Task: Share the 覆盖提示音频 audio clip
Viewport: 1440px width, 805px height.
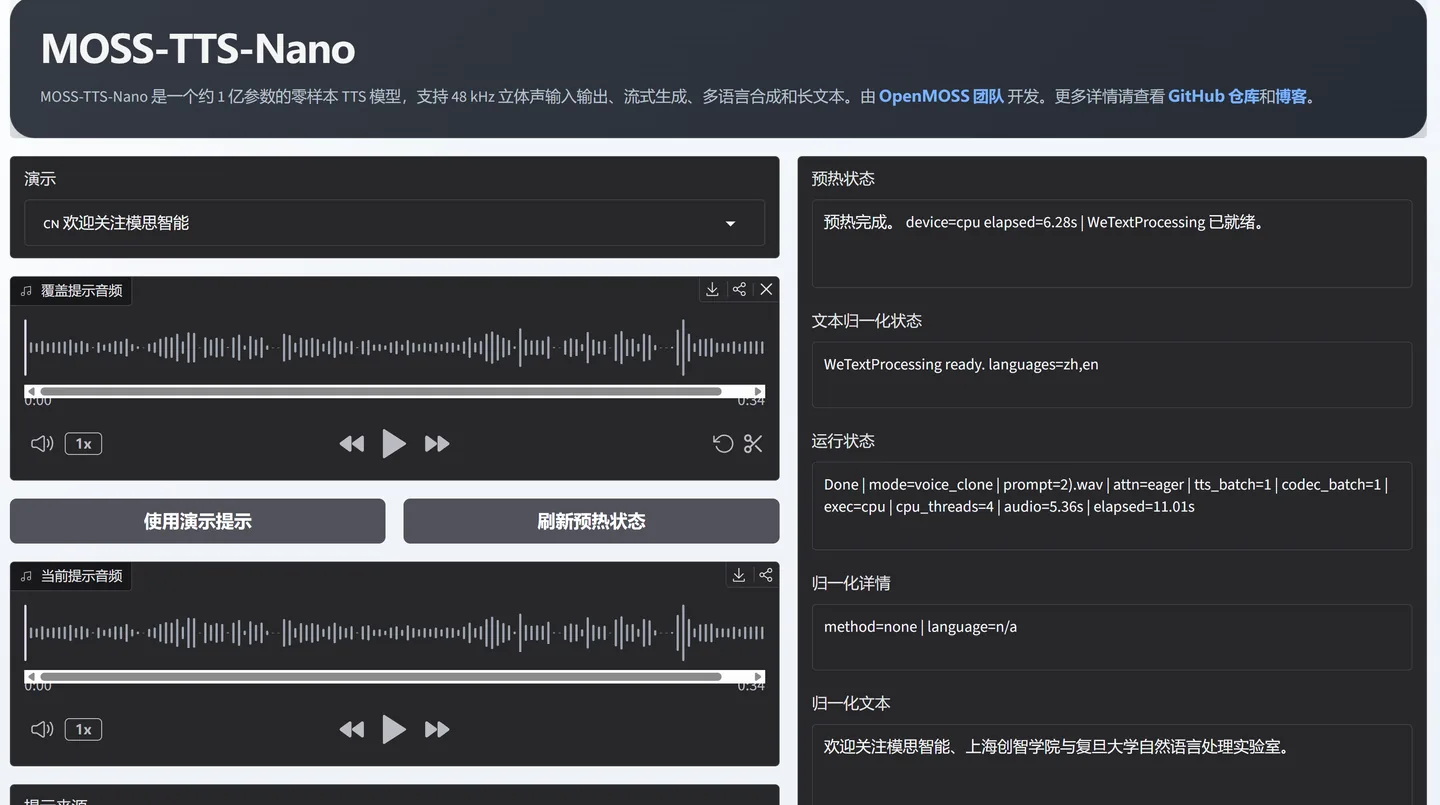Action: [x=739, y=289]
